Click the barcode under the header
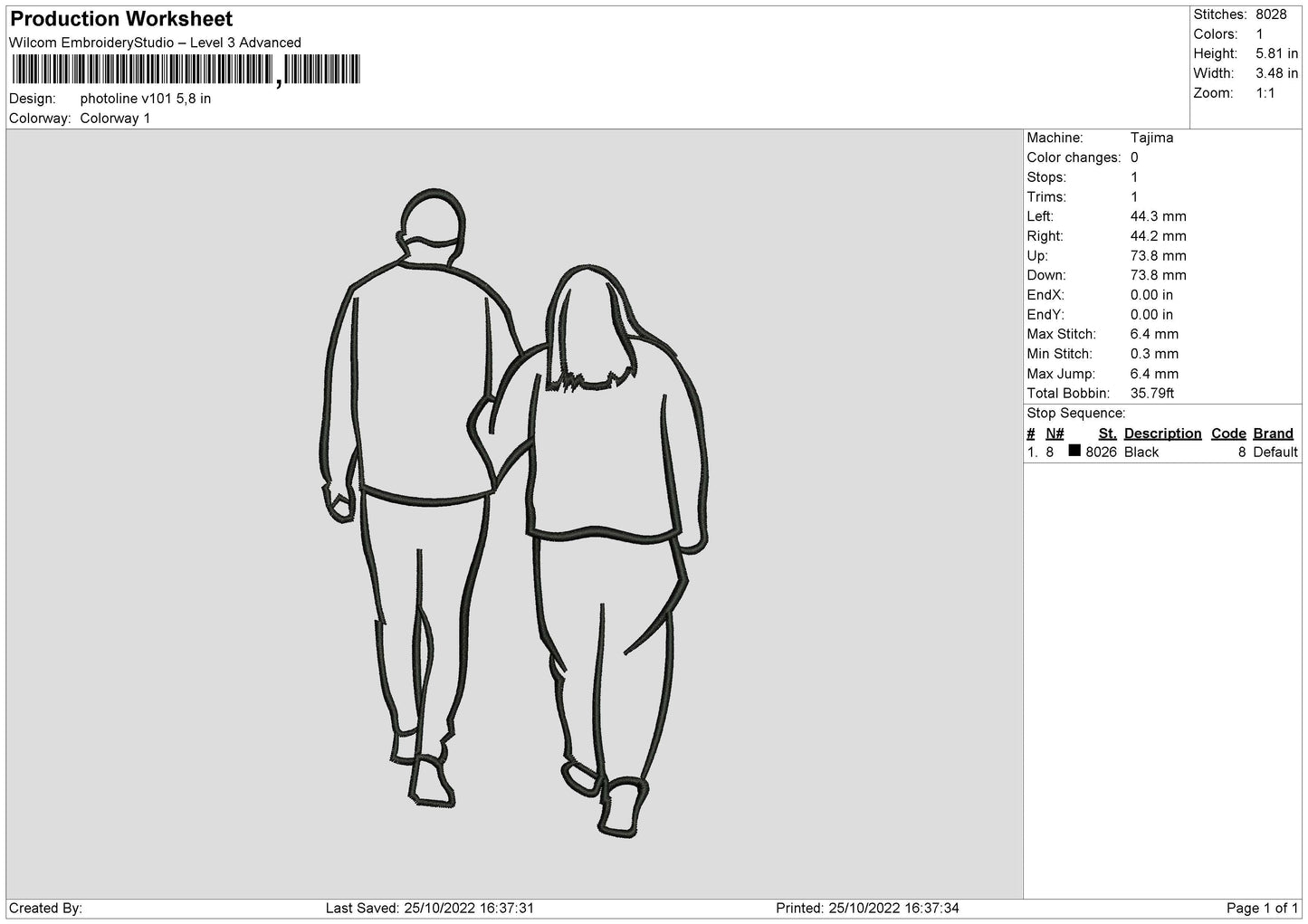 tap(186, 70)
